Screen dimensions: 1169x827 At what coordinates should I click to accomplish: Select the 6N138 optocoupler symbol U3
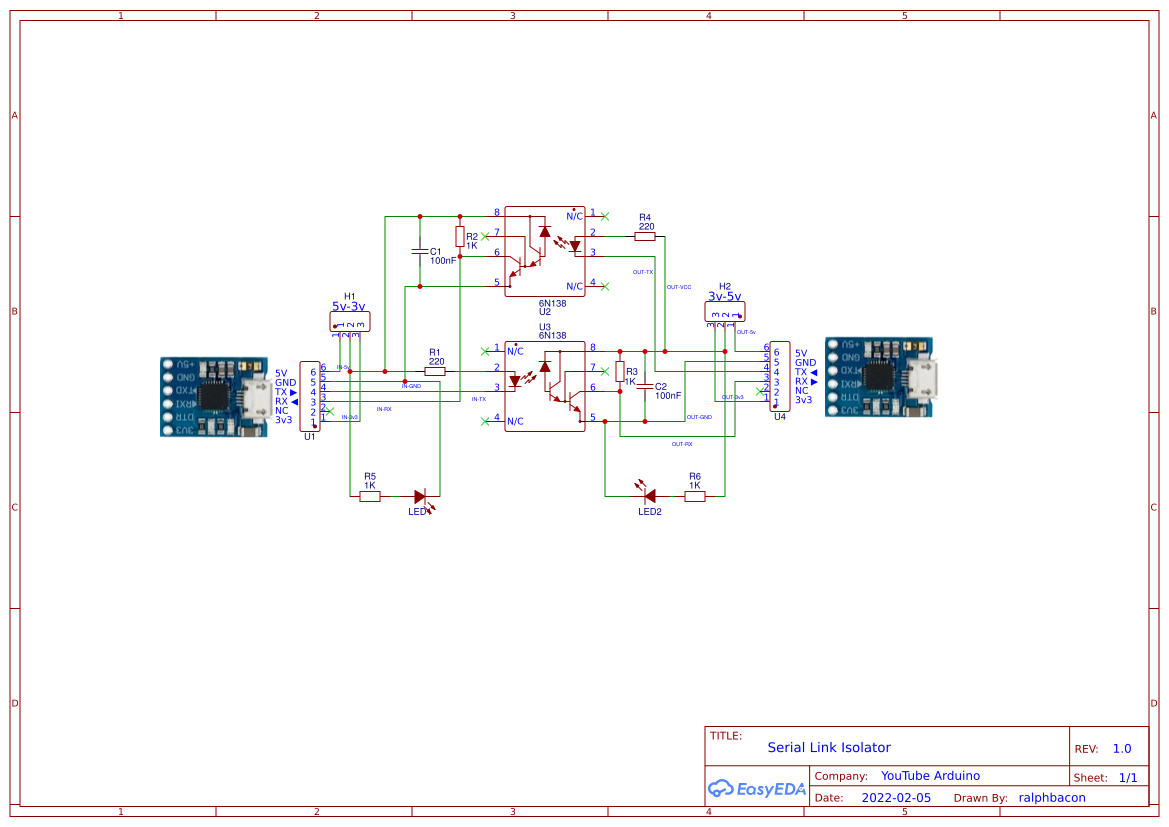point(543,385)
